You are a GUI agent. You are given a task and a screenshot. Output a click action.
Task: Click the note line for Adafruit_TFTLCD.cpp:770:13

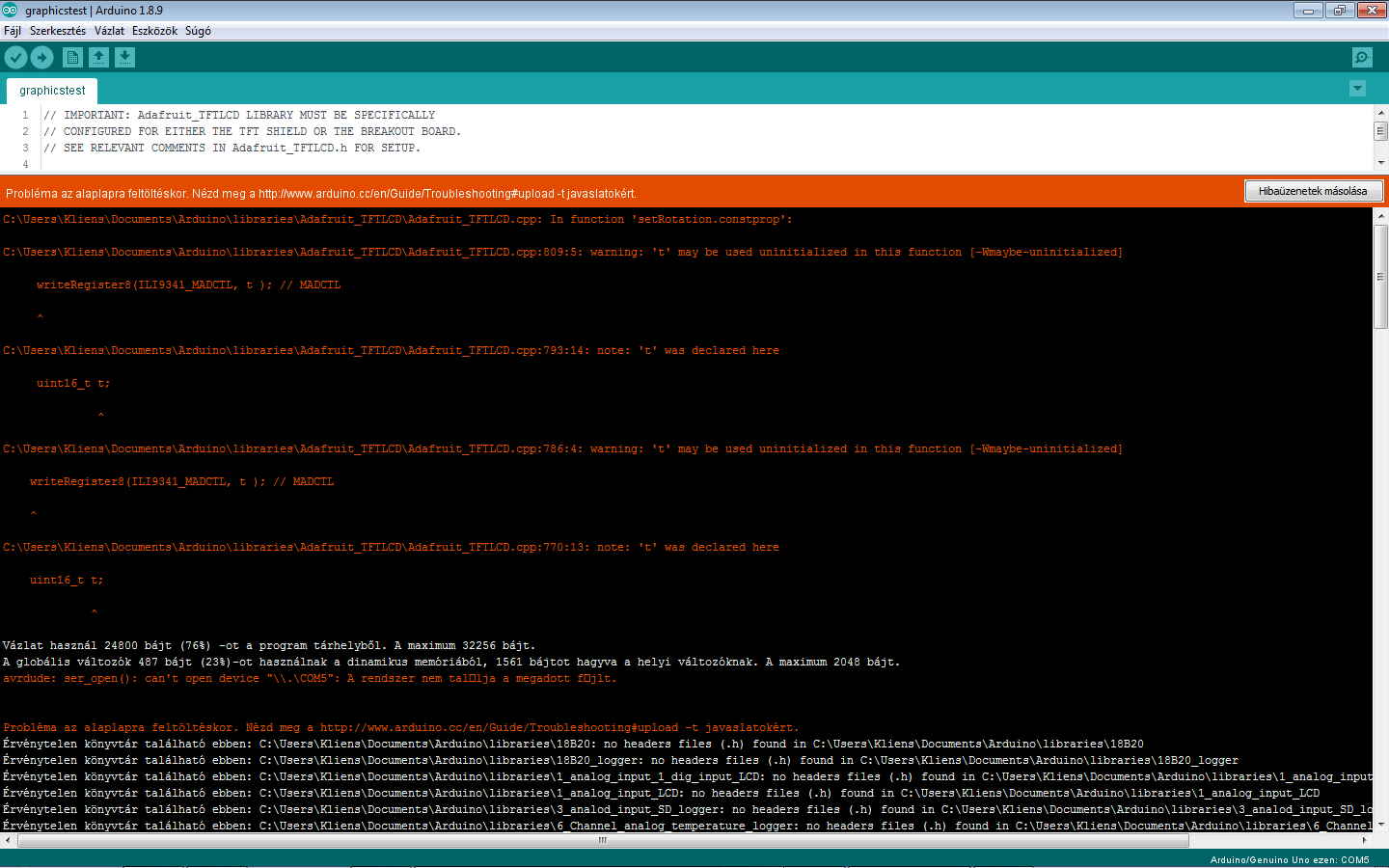[x=391, y=548]
